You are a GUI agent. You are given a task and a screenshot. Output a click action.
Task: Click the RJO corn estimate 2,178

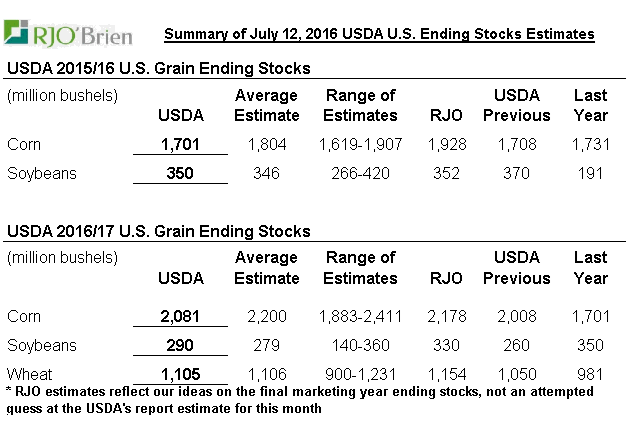tap(447, 316)
